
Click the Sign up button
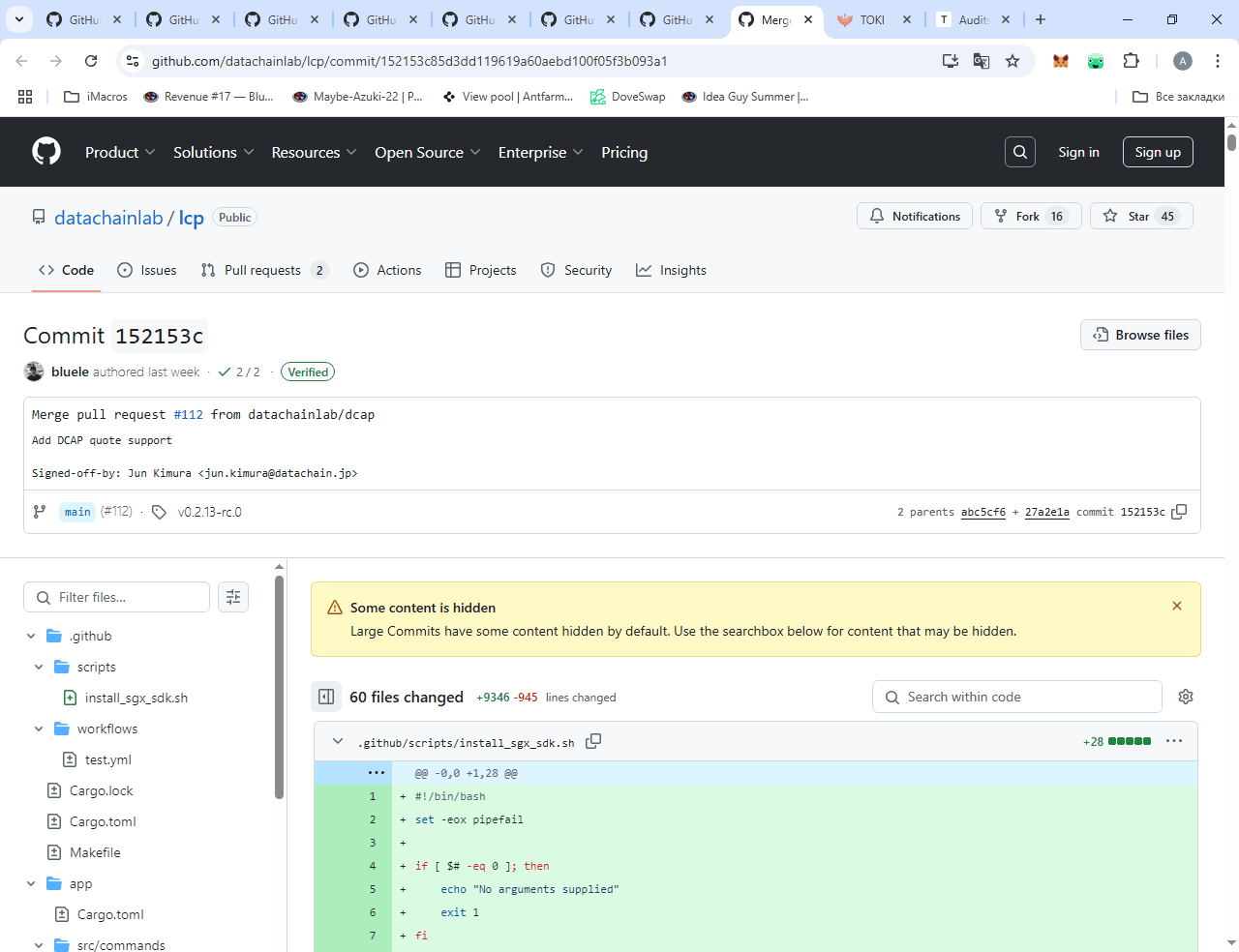(1158, 152)
